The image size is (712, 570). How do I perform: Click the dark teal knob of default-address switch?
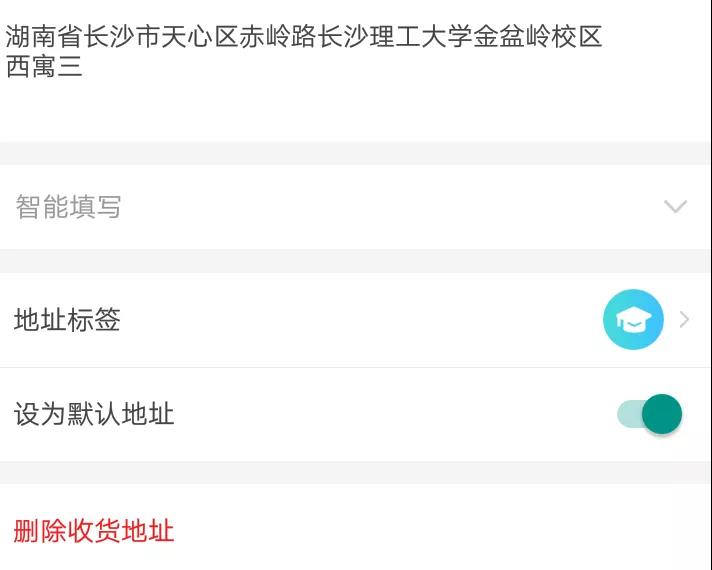[662, 414]
